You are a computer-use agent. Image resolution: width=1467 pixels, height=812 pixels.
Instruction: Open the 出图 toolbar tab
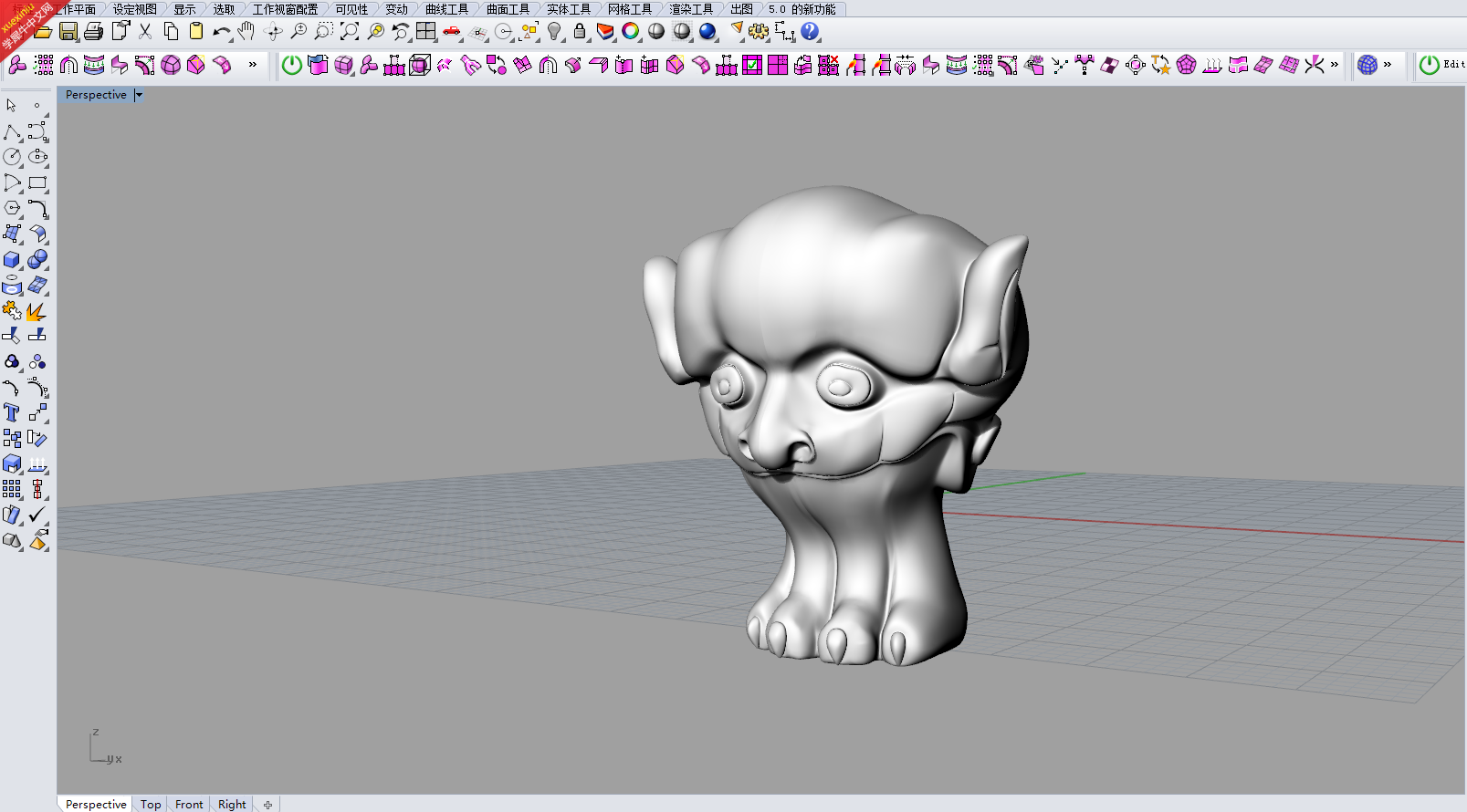[741, 9]
